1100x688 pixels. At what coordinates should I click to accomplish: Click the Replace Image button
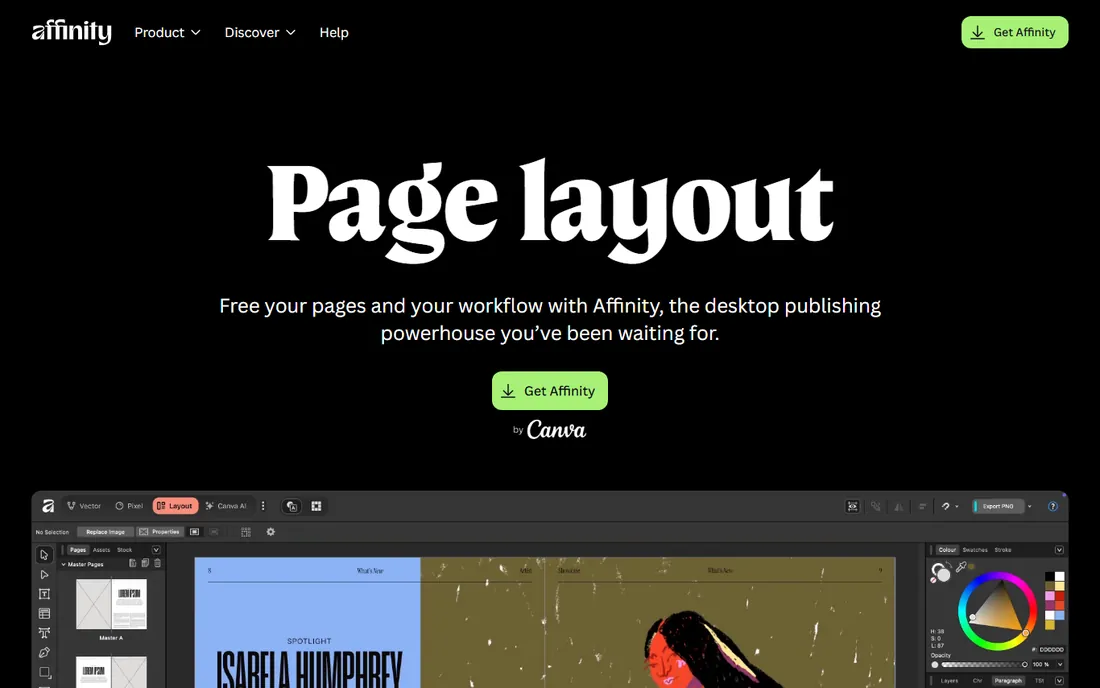[105, 532]
